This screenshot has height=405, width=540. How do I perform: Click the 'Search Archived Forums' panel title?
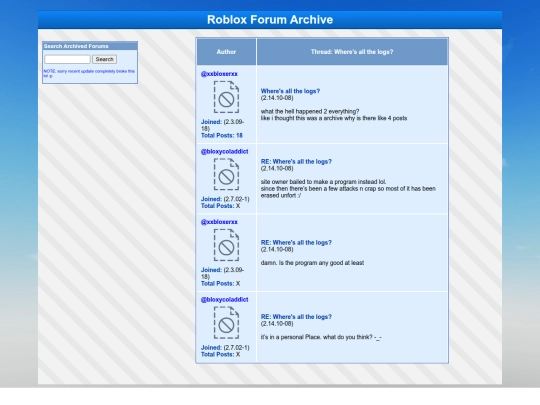(76, 46)
